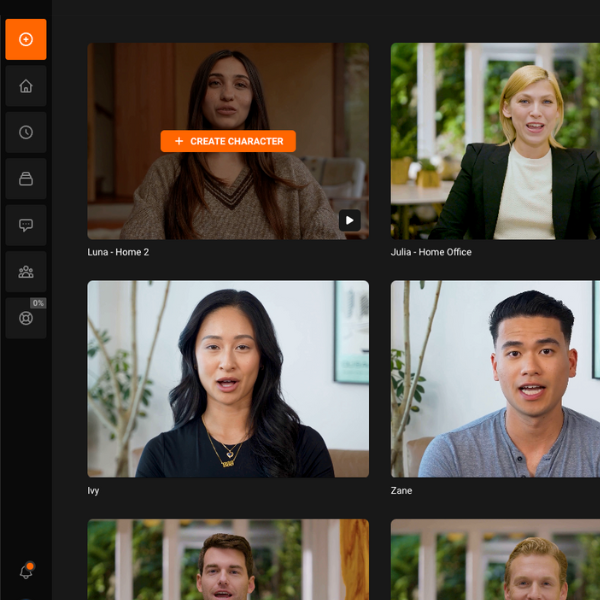Open the chat bubble sidebar icon
Viewport: 600px width, 600px height.
point(26,225)
